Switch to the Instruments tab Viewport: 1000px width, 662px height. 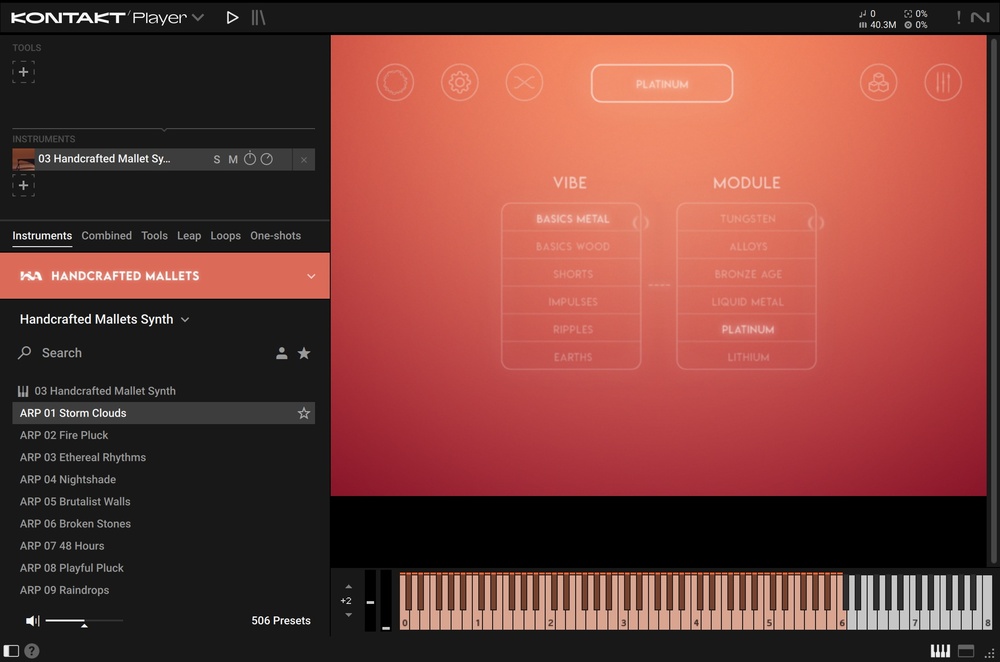tap(42, 235)
